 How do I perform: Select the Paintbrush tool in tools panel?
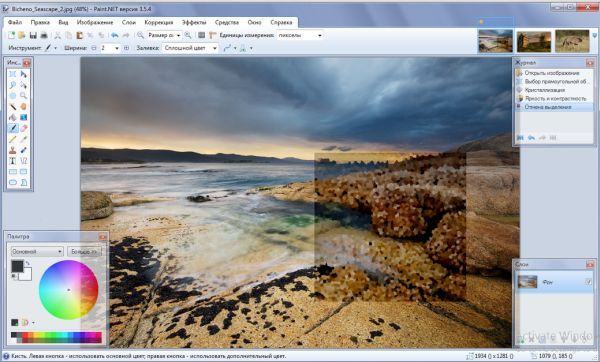pos(13,128)
